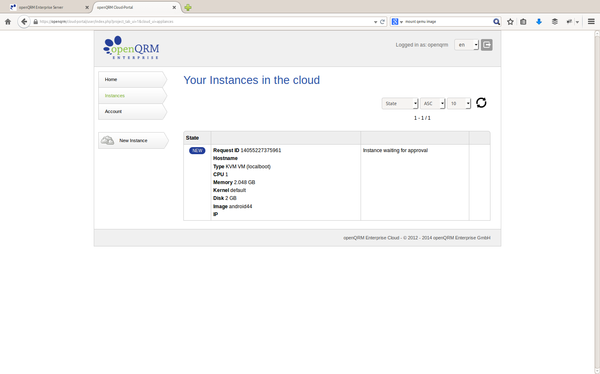Click Request ID 14055227375961 text

pos(247,150)
